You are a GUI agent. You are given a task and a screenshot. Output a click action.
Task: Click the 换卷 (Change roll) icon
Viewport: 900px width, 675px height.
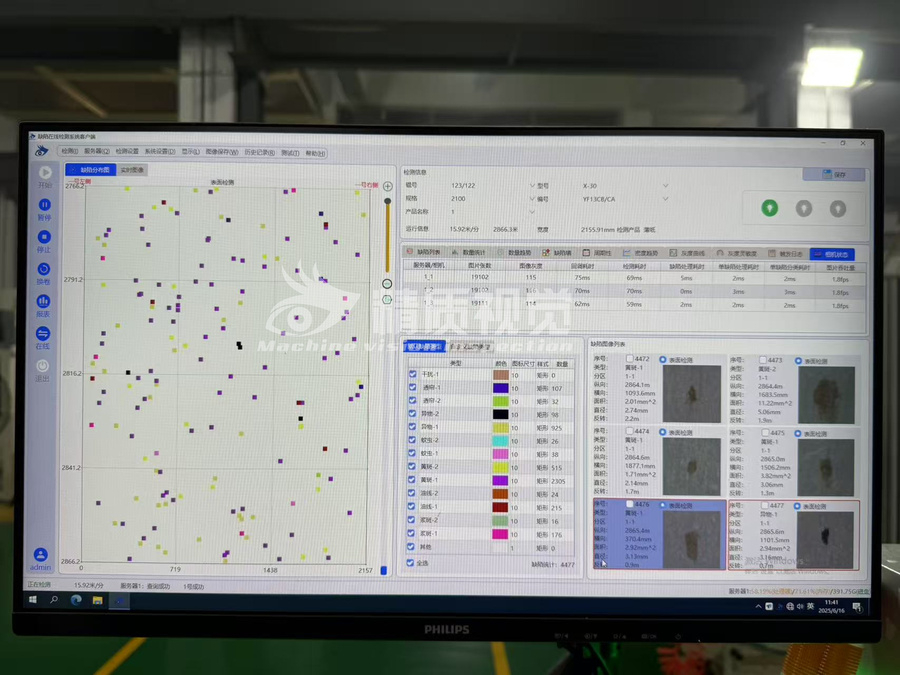(44, 269)
